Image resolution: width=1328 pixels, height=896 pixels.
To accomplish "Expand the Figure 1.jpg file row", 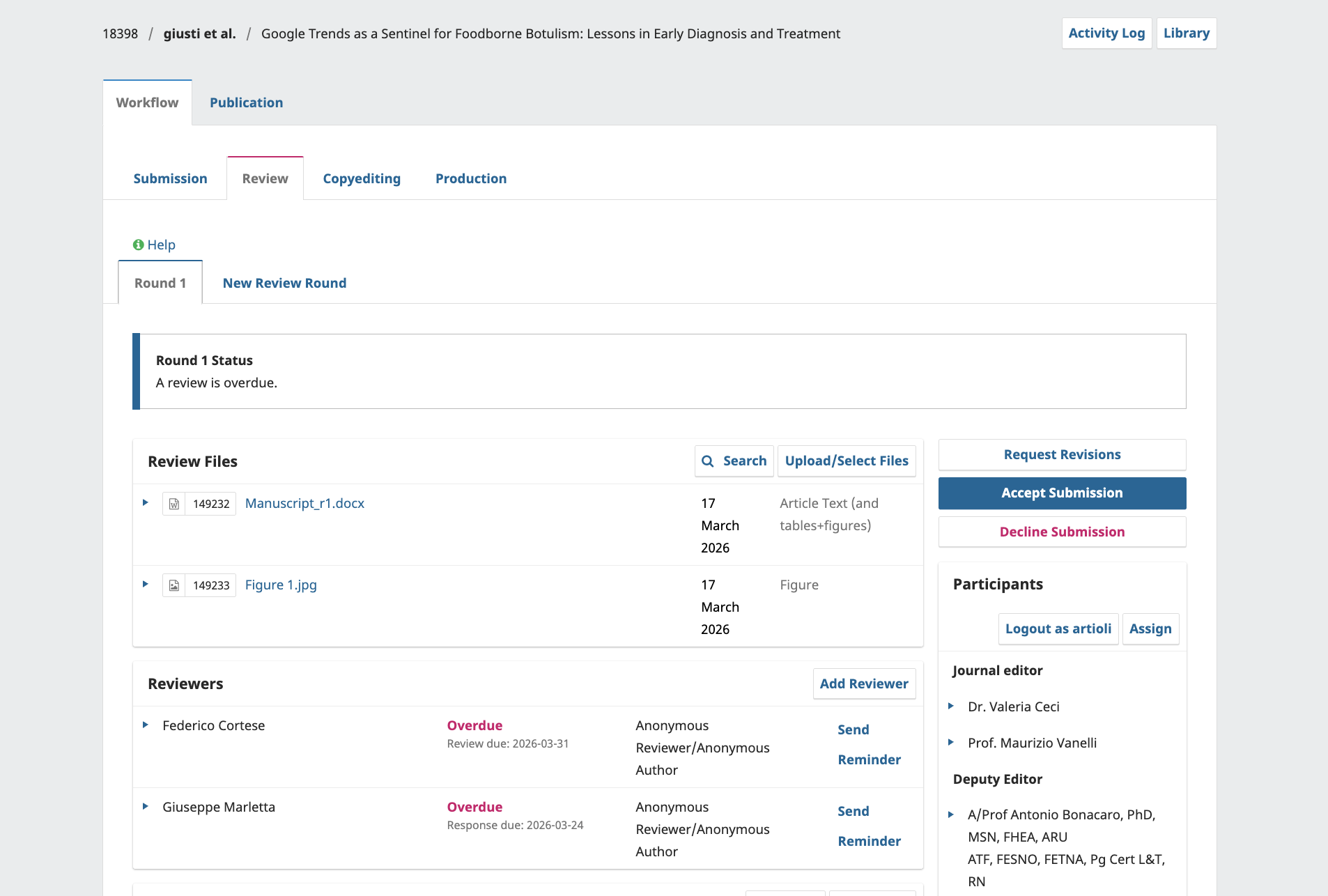I will (145, 584).
